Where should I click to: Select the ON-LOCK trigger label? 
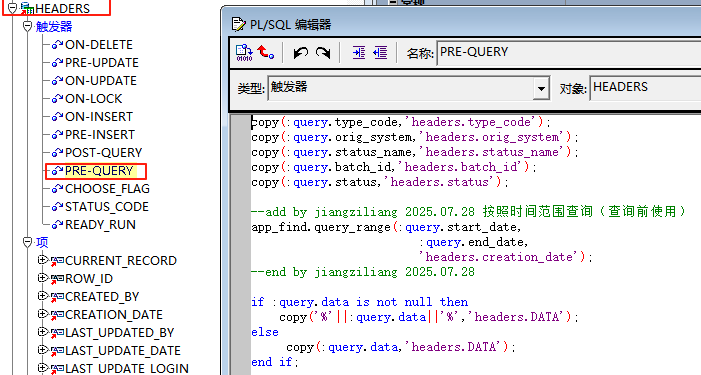pyautogui.click(x=93, y=98)
